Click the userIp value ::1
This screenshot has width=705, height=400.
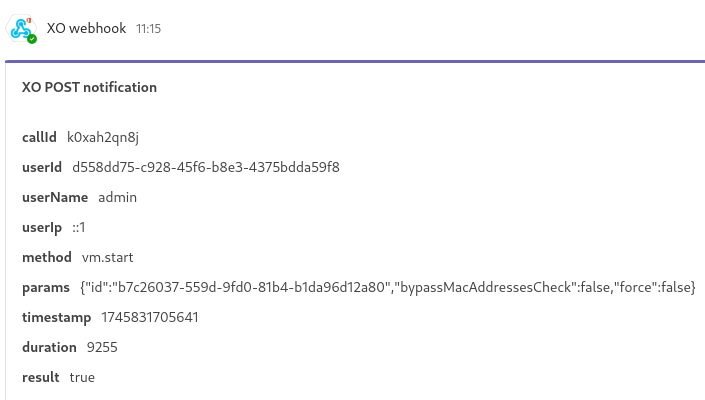(x=79, y=227)
